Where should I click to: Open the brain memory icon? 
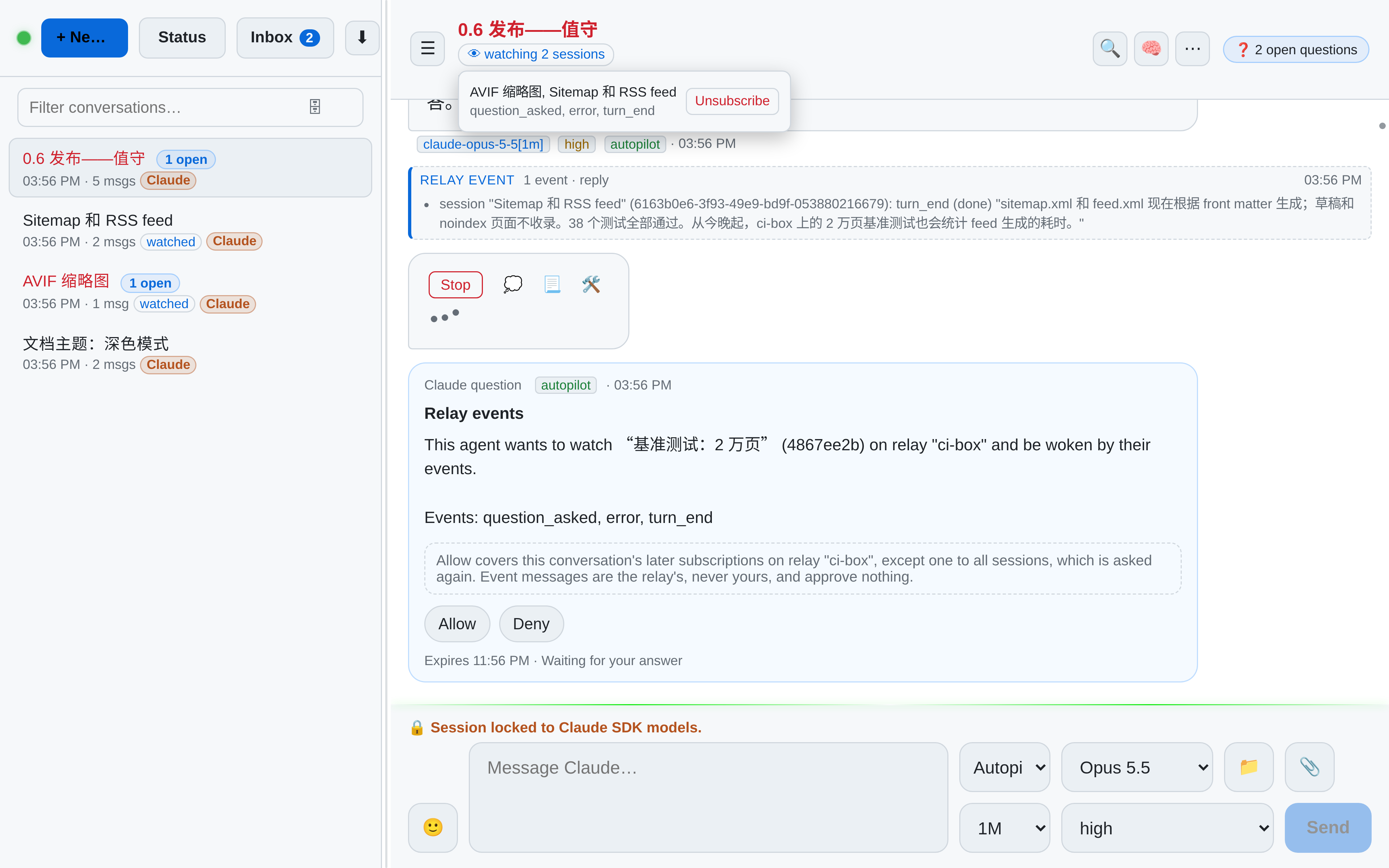[1151, 49]
